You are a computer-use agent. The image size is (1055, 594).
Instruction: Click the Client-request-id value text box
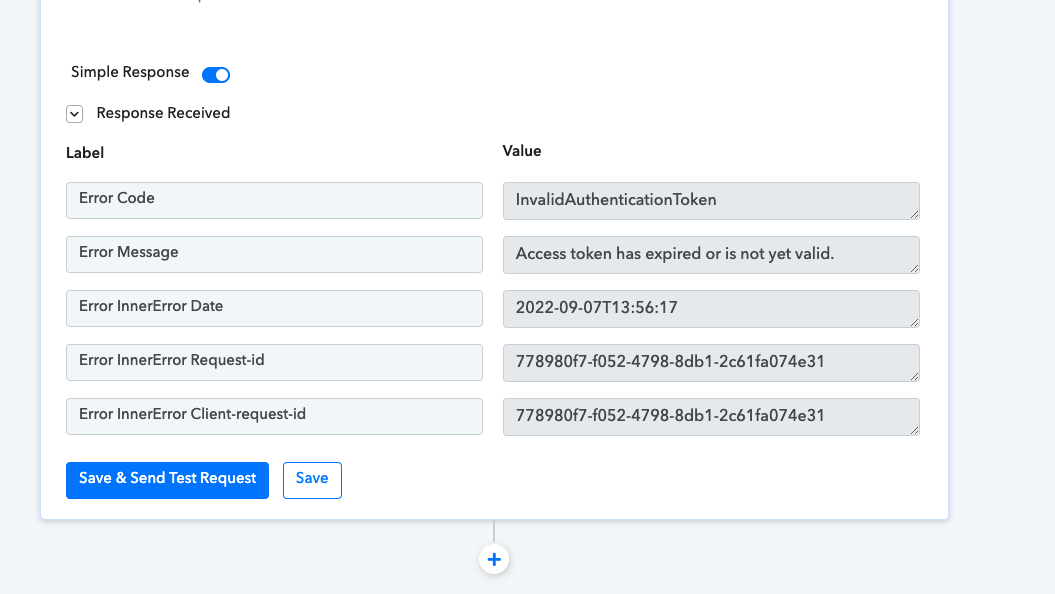click(711, 416)
